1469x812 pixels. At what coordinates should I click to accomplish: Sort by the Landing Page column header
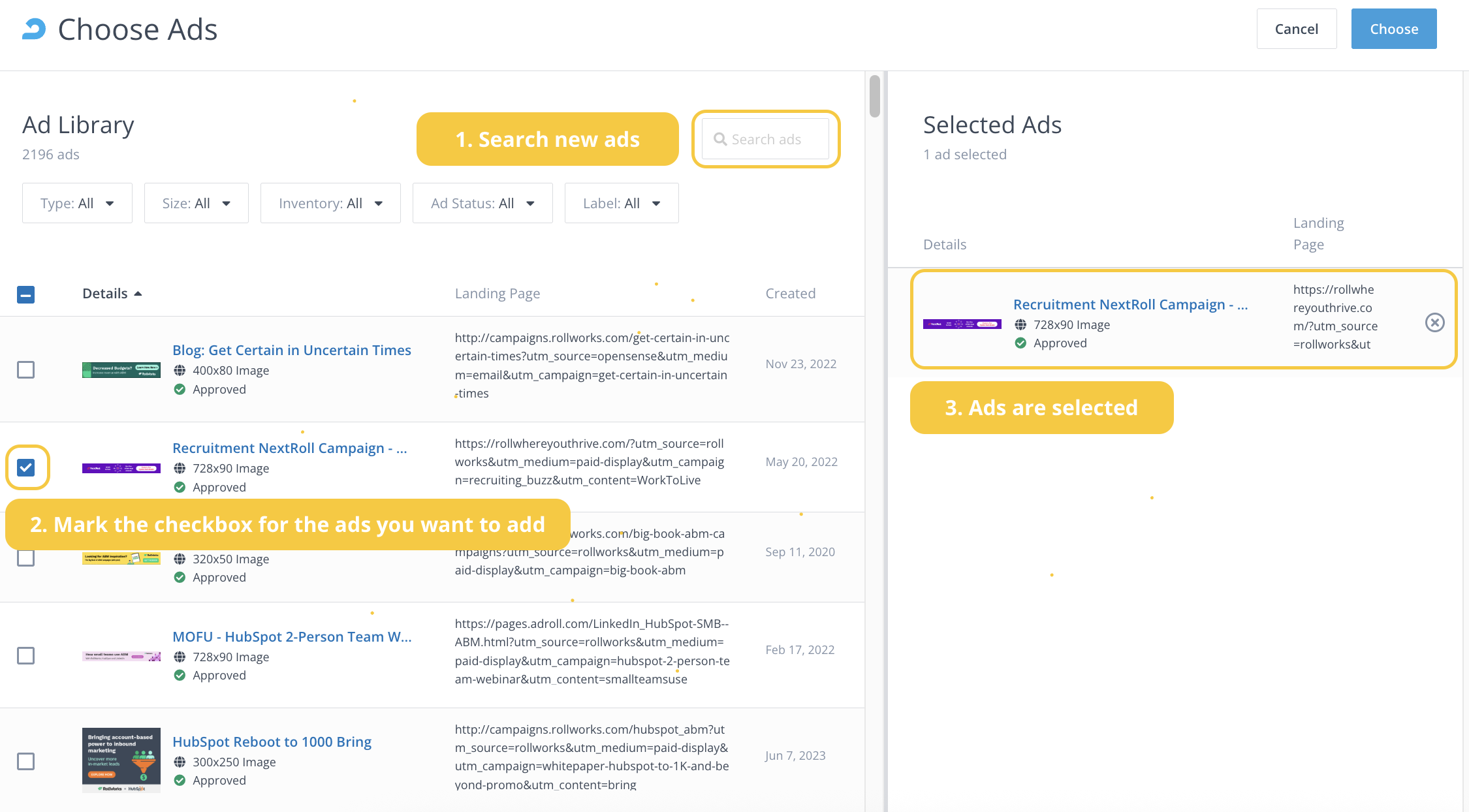pyautogui.click(x=497, y=294)
